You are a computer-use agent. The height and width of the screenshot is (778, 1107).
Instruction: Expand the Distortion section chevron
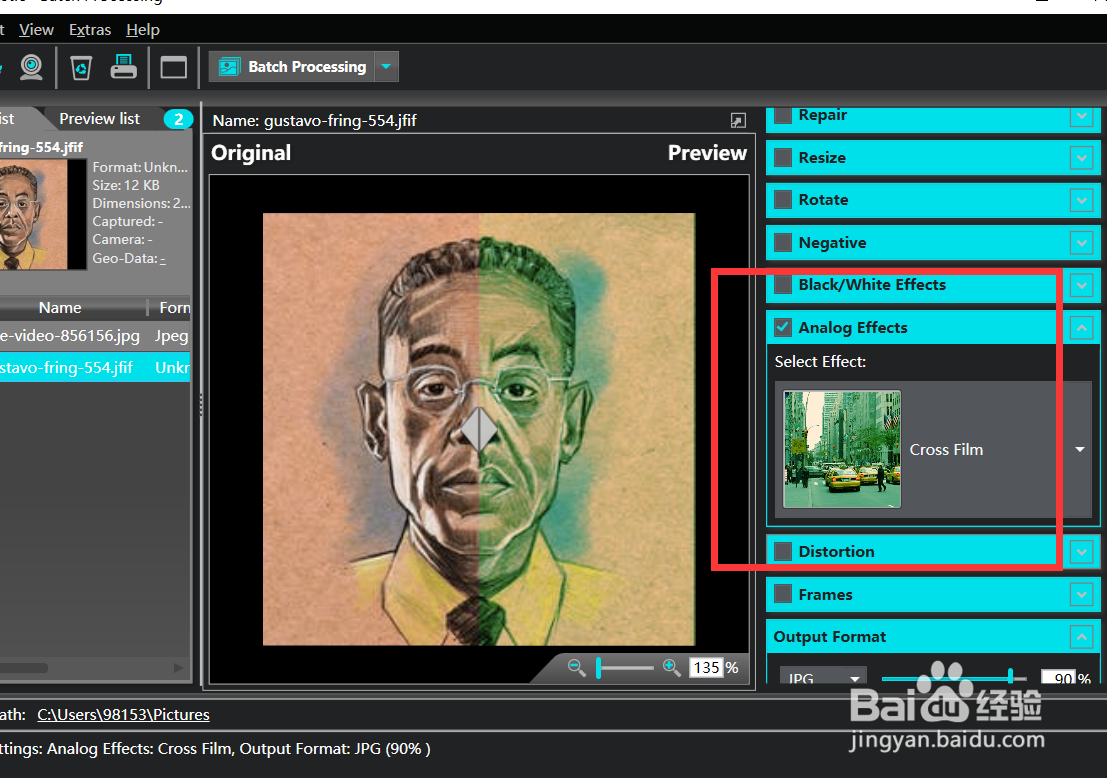1082,551
